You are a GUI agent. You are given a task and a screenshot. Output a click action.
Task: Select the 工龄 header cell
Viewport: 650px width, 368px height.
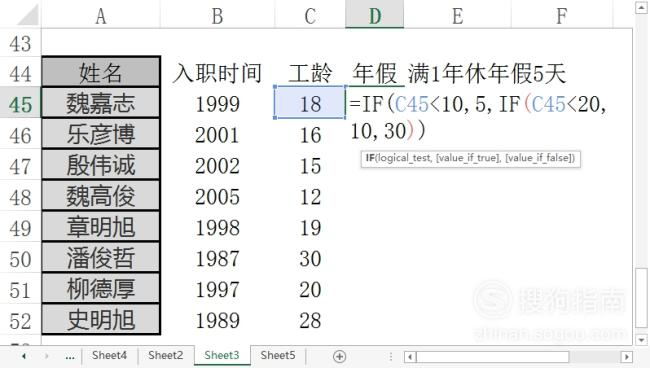310,73
